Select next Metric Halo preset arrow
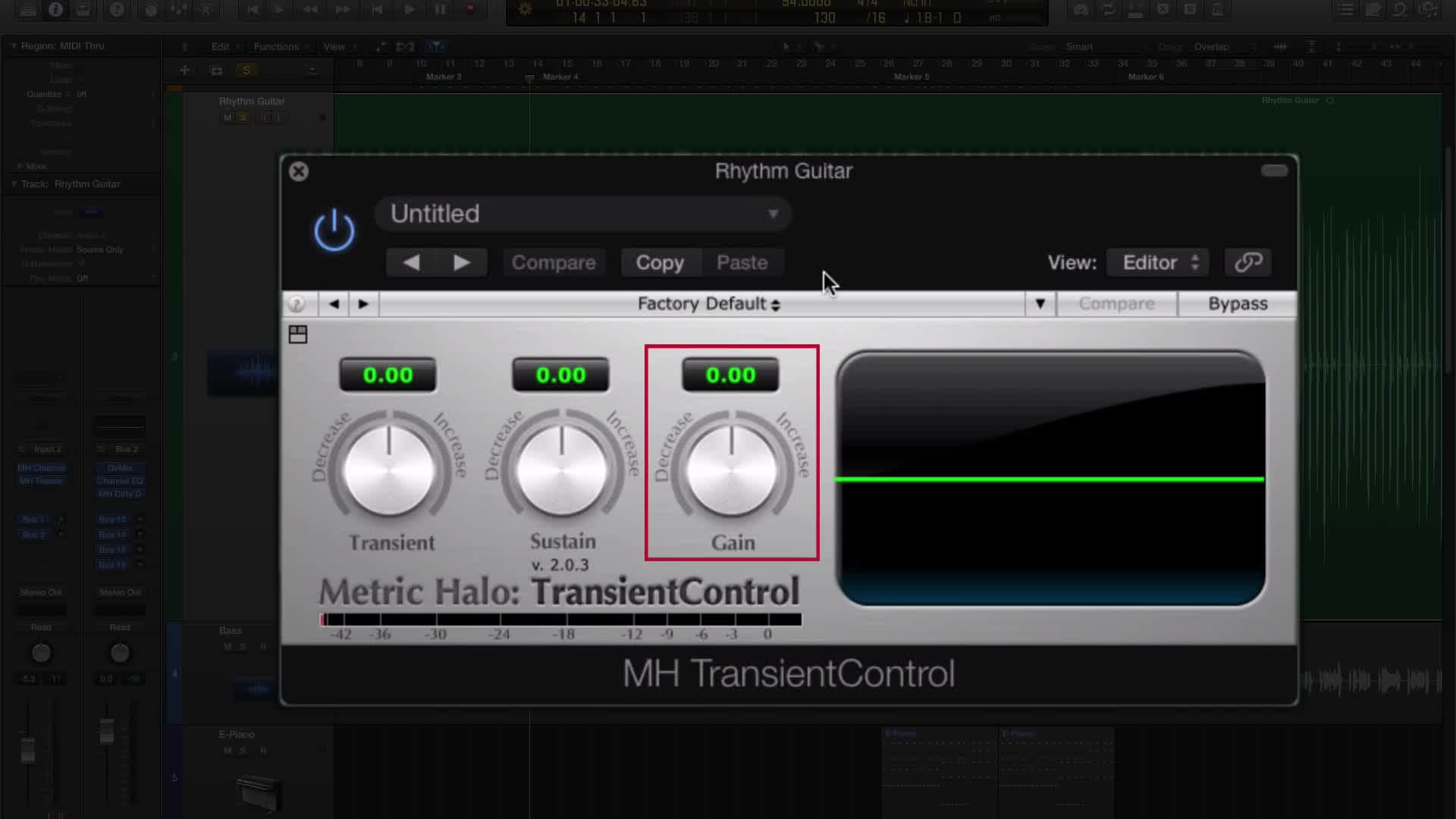 pyautogui.click(x=363, y=304)
